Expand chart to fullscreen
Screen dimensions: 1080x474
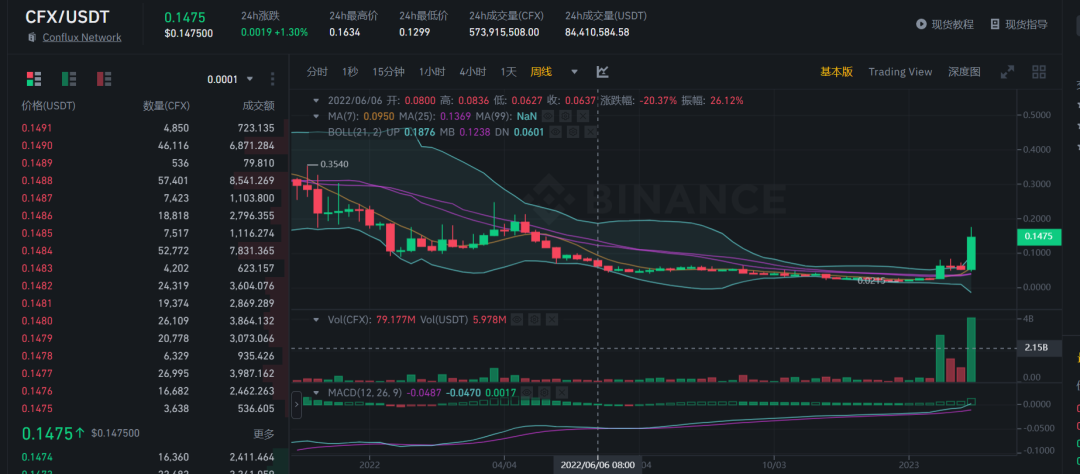(1007, 72)
